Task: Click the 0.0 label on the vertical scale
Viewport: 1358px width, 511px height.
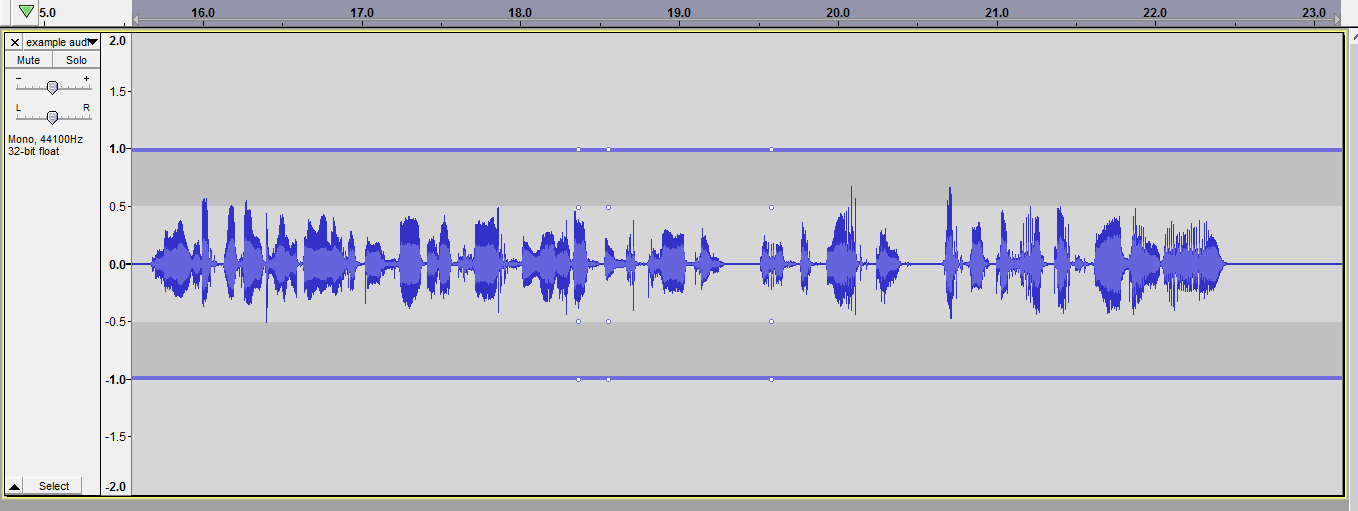Action: [117, 265]
